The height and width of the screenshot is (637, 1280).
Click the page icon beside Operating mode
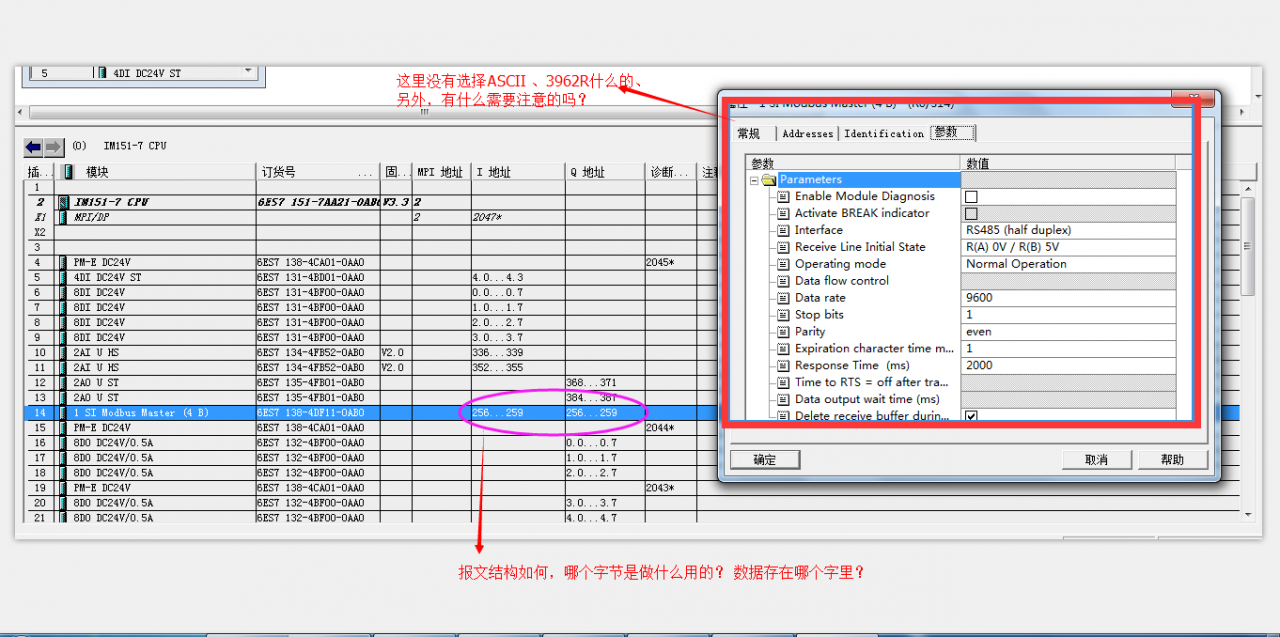pos(784,264)
